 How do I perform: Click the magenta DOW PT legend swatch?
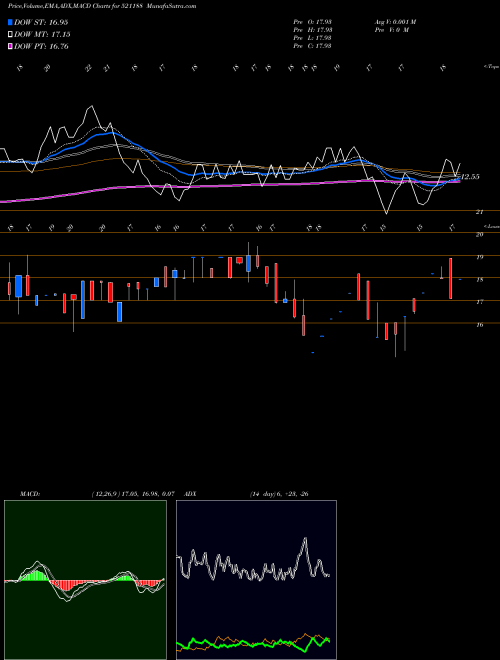[11, 46]
